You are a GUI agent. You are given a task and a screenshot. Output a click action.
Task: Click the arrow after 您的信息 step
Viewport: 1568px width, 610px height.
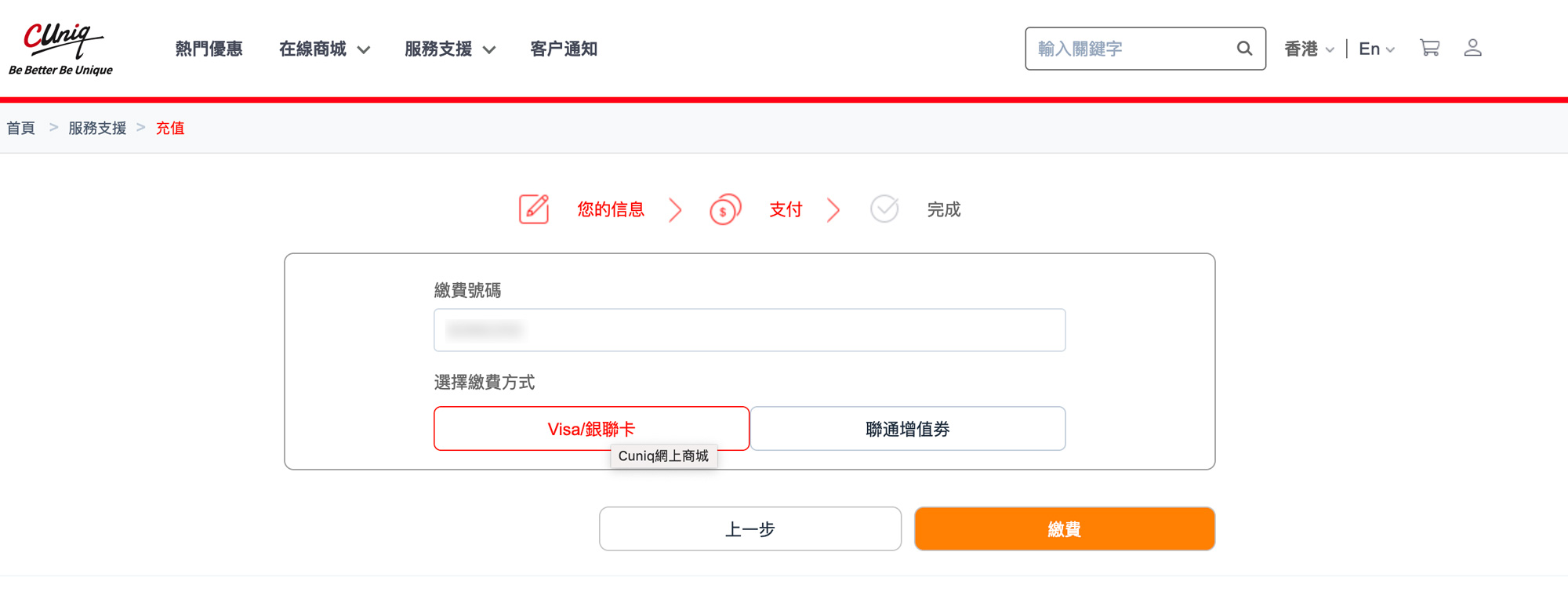[675, 210]
